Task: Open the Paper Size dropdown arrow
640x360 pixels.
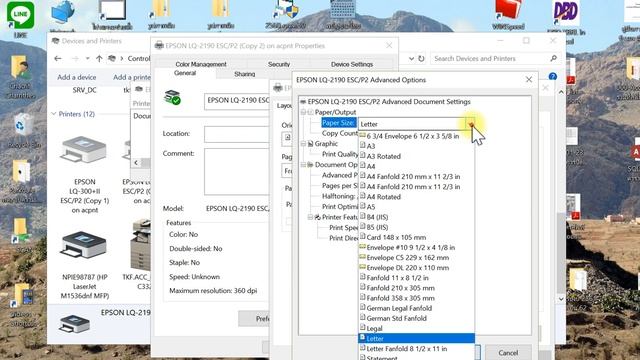Action: [471, 124]
